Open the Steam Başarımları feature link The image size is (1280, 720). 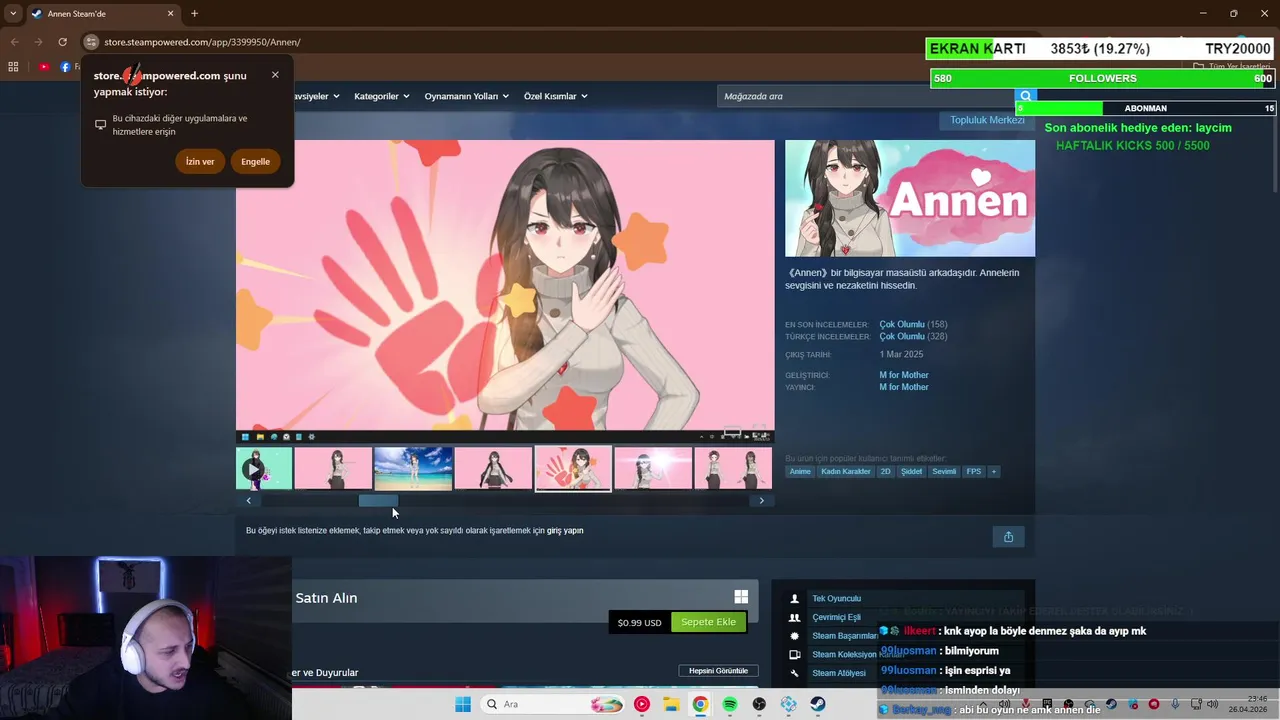[846, 636]
